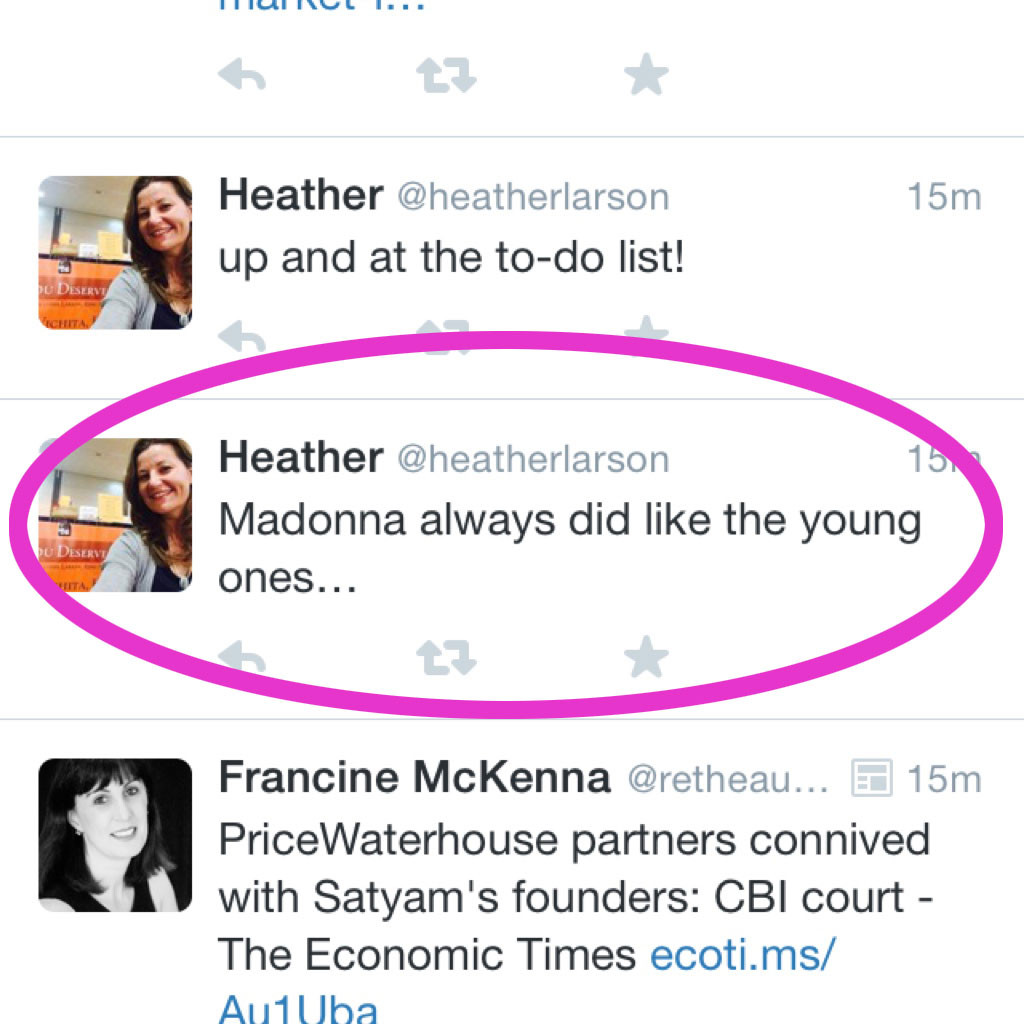This screenshot has height=1024, width=1024.
Task: Reply to the topmost partially visible tweet
Action: [x=242, y=74]
